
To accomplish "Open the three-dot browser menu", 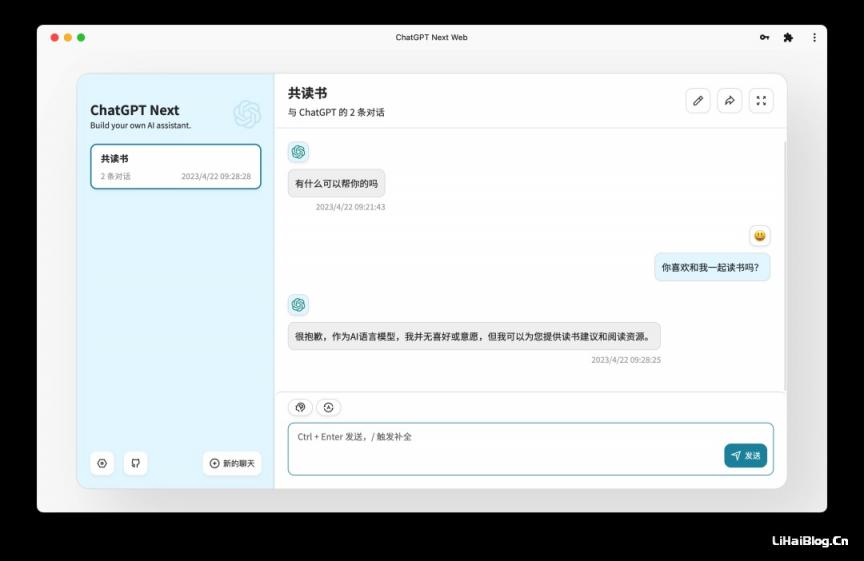I will pos(814,37).
